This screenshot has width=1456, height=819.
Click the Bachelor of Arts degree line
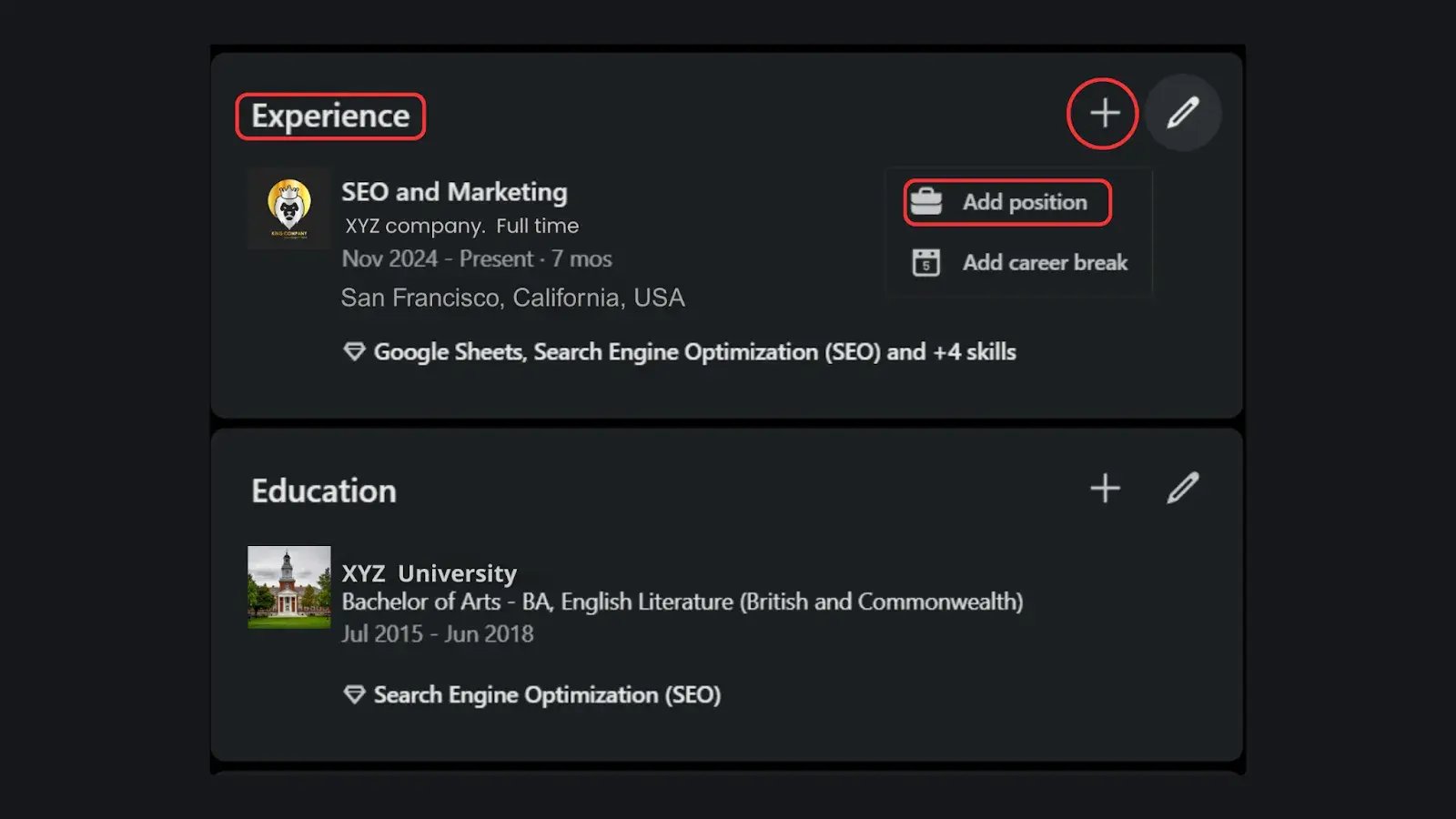click(682, 602)
